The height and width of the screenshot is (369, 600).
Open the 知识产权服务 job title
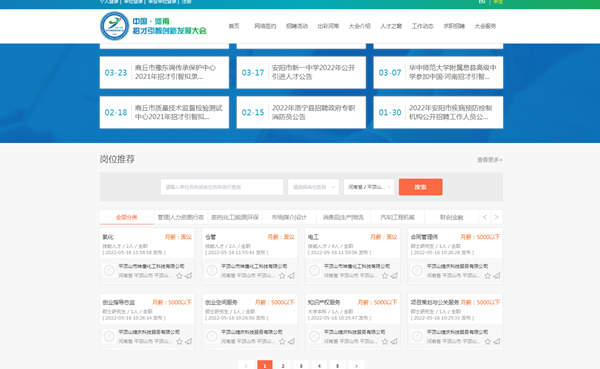pyautogui.click(x=324, y=302)
